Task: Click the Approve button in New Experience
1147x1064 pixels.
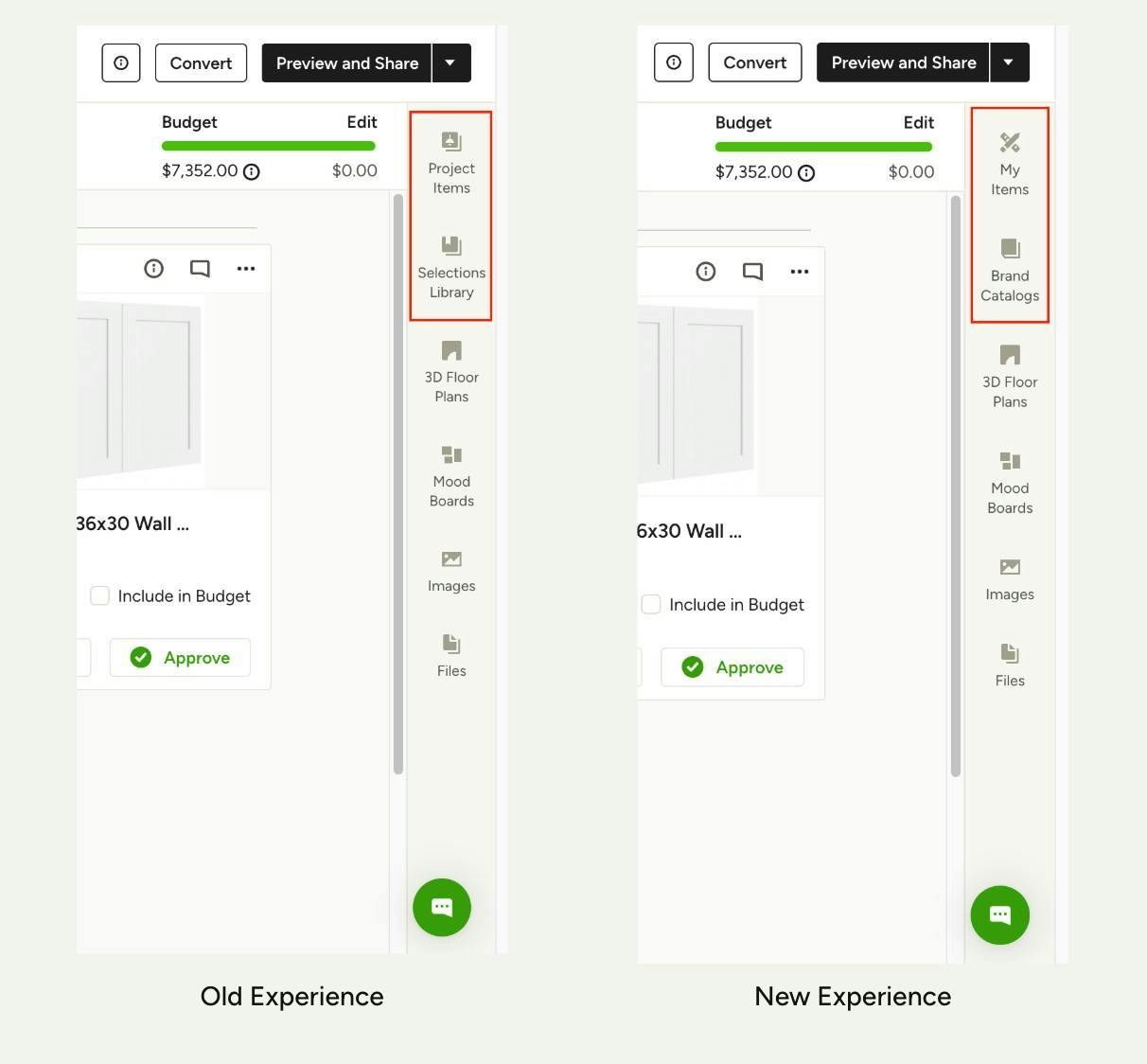Action: coord(732,667)
